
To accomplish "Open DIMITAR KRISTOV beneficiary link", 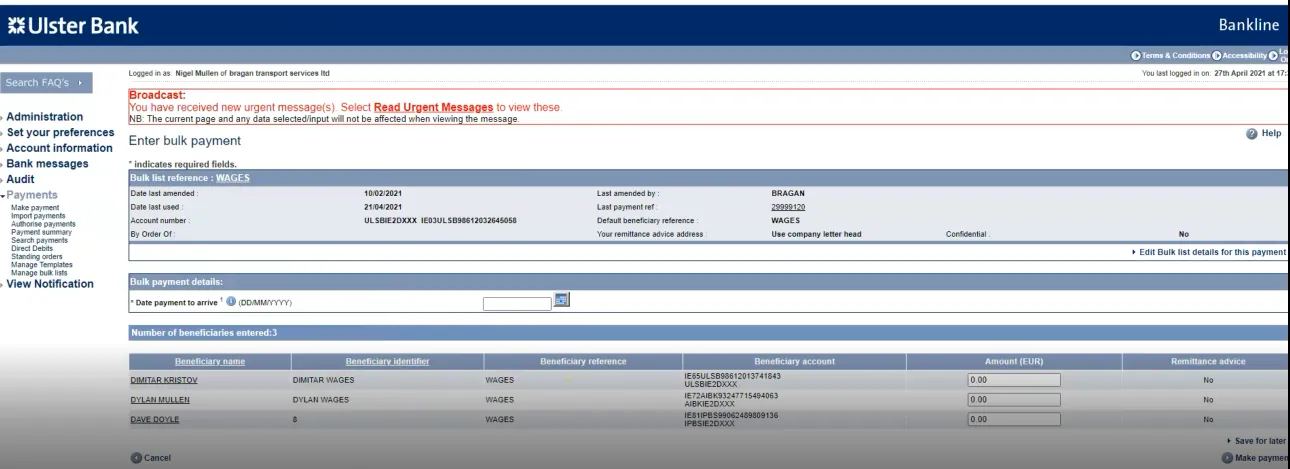I will point(164,380).
